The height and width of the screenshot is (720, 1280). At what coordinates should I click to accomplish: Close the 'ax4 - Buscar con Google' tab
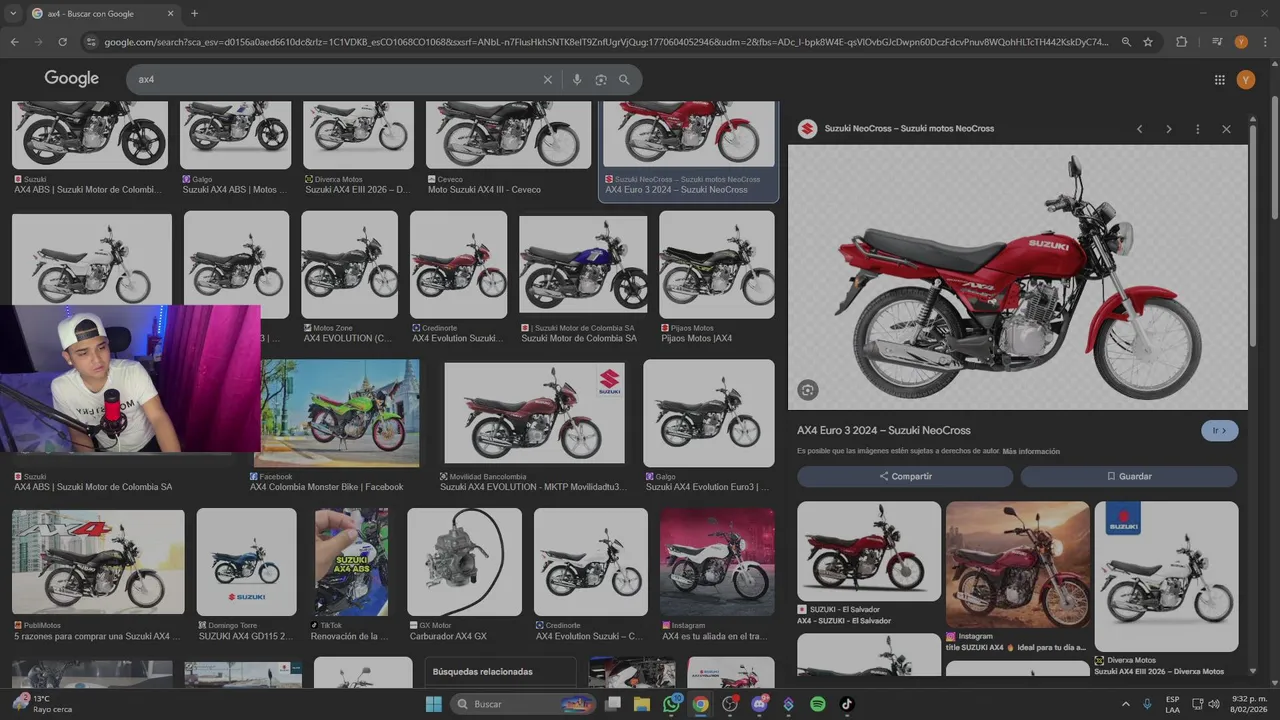point(170,14)
